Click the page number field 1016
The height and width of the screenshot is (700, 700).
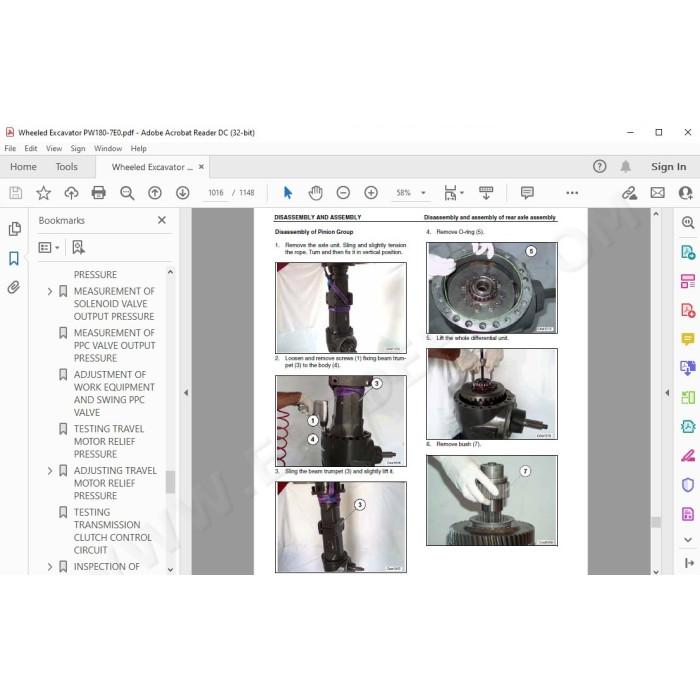216,193
